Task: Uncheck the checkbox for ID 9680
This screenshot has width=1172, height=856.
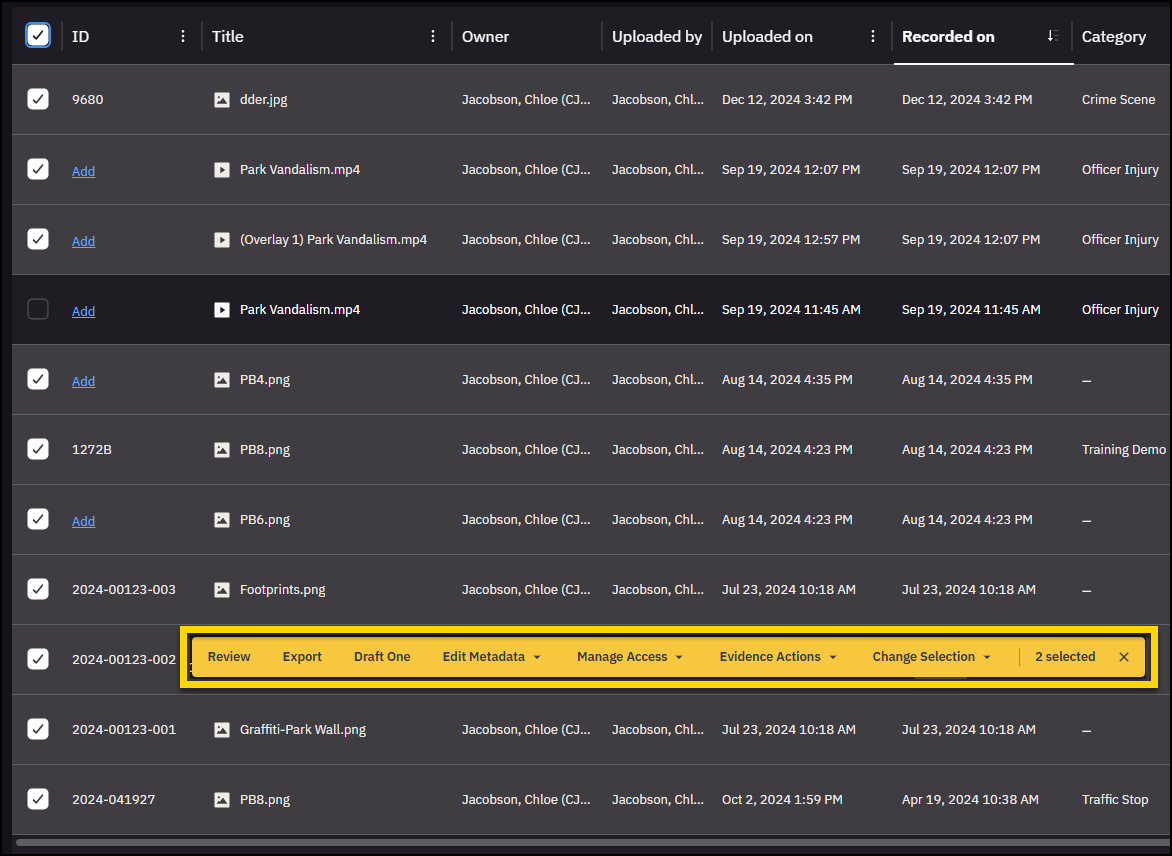Action: [x=37, y=99]
